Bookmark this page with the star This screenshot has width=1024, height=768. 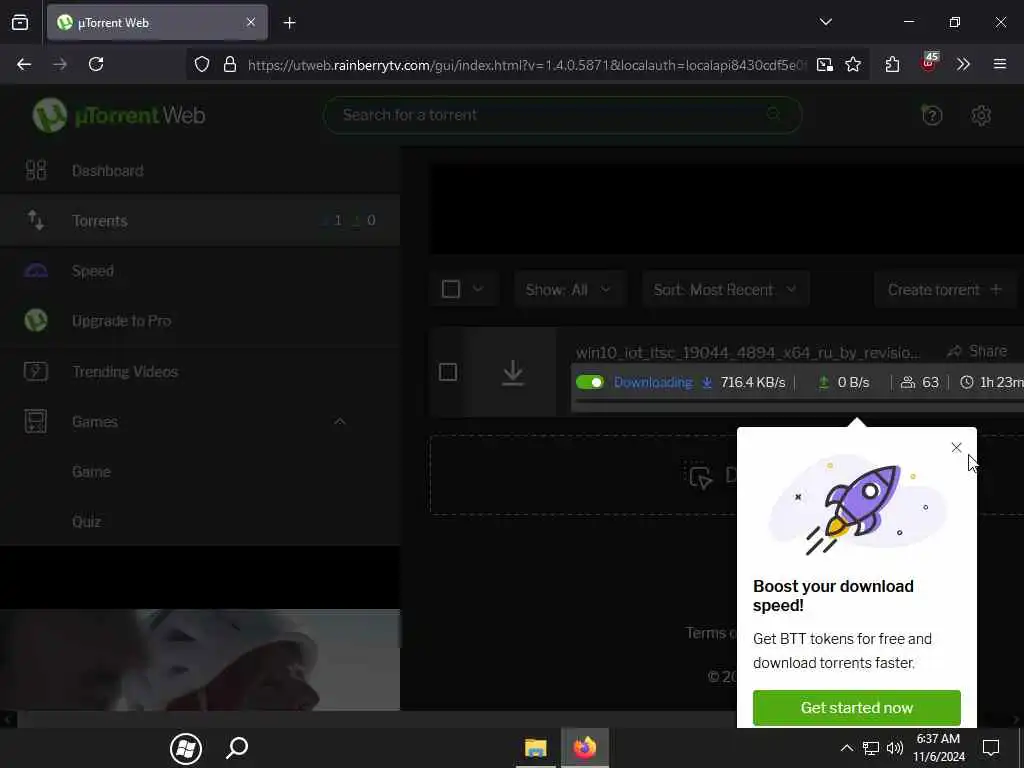[x=853, y=64]
